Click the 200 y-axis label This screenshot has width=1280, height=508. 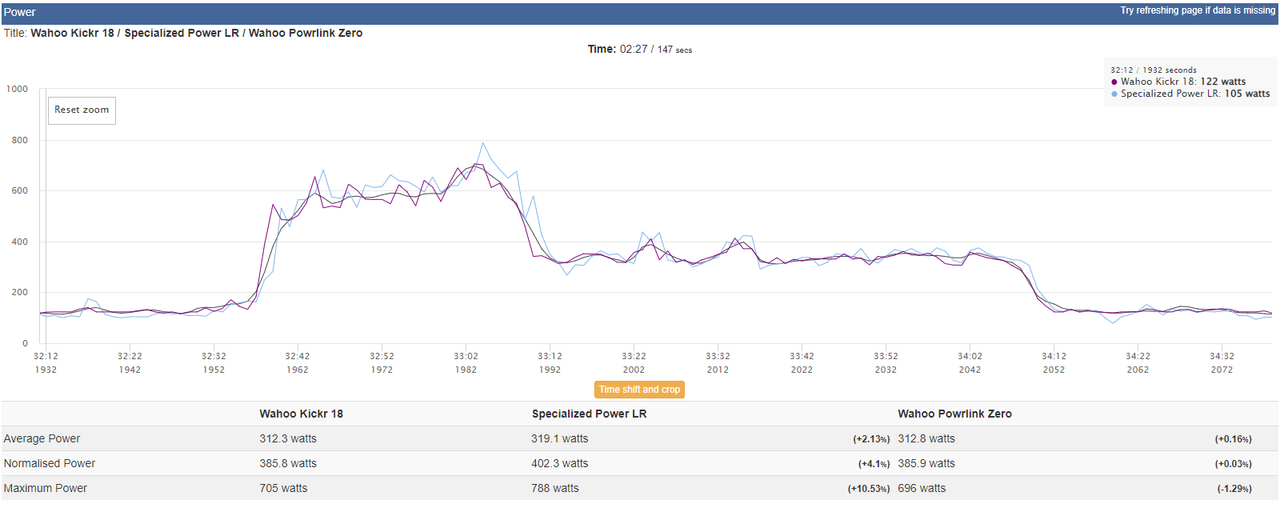click(x=19, y=293)
